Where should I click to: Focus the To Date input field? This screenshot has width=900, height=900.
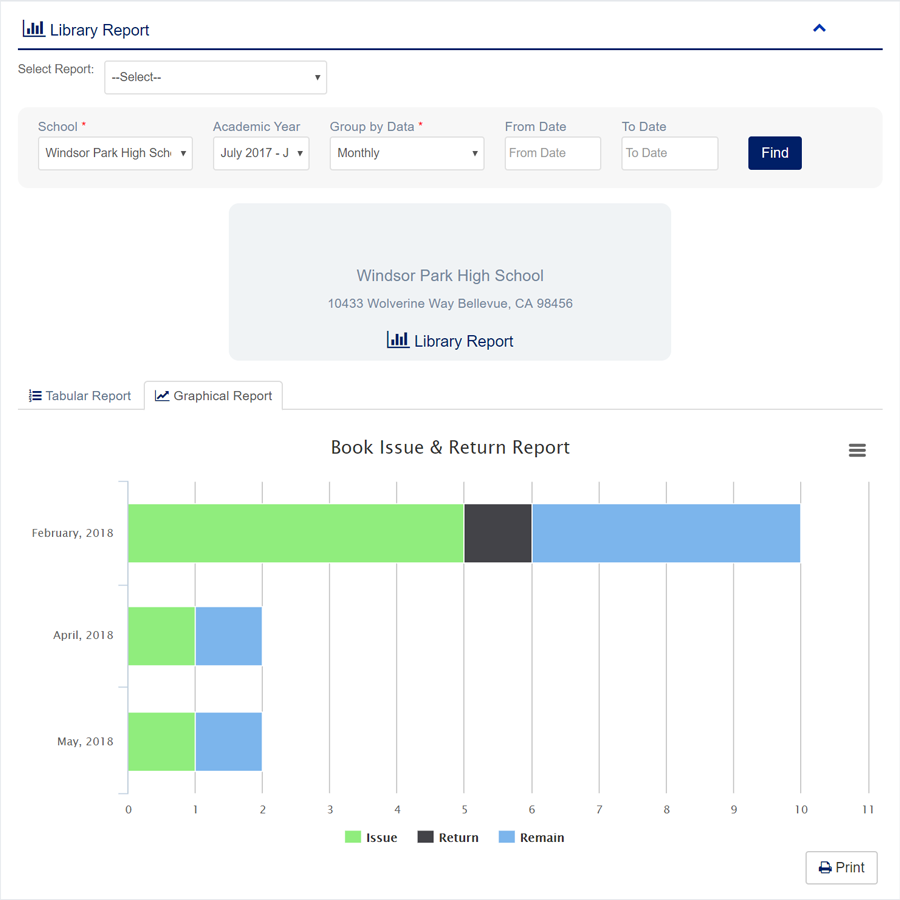click(x=669, y=153)
